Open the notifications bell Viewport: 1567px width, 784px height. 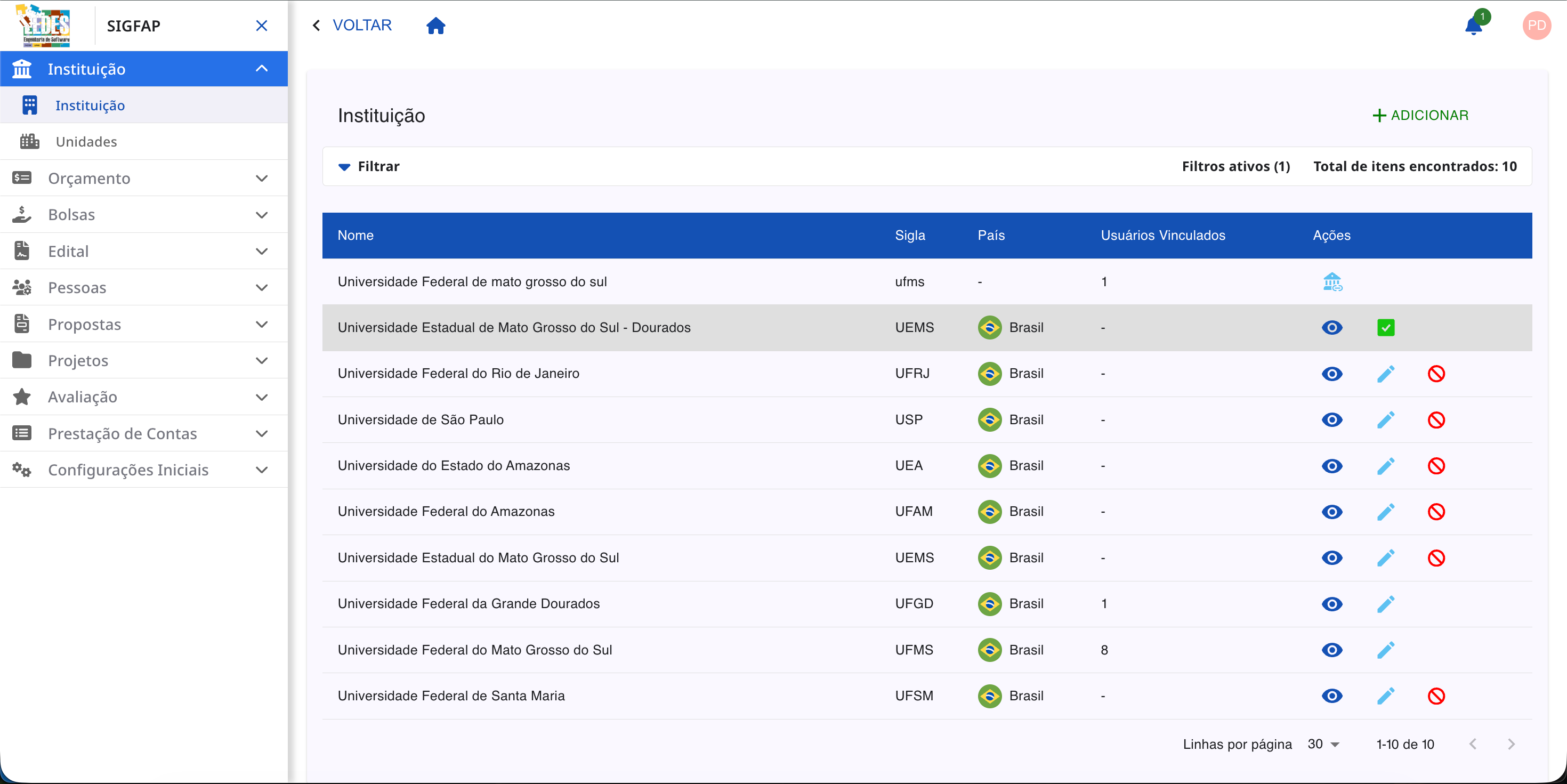click(x=1473, y=26)
